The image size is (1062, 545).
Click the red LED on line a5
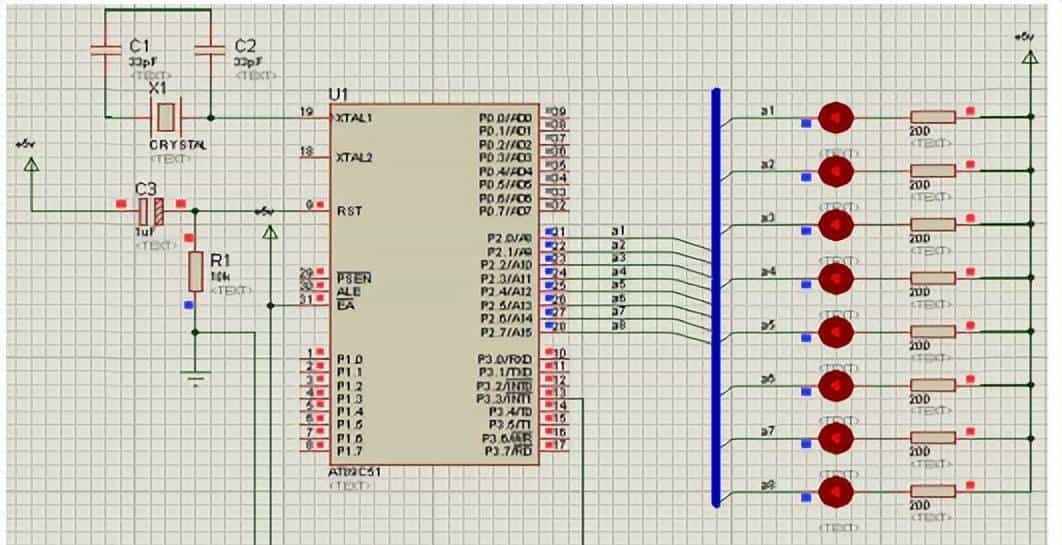(835, 331)
